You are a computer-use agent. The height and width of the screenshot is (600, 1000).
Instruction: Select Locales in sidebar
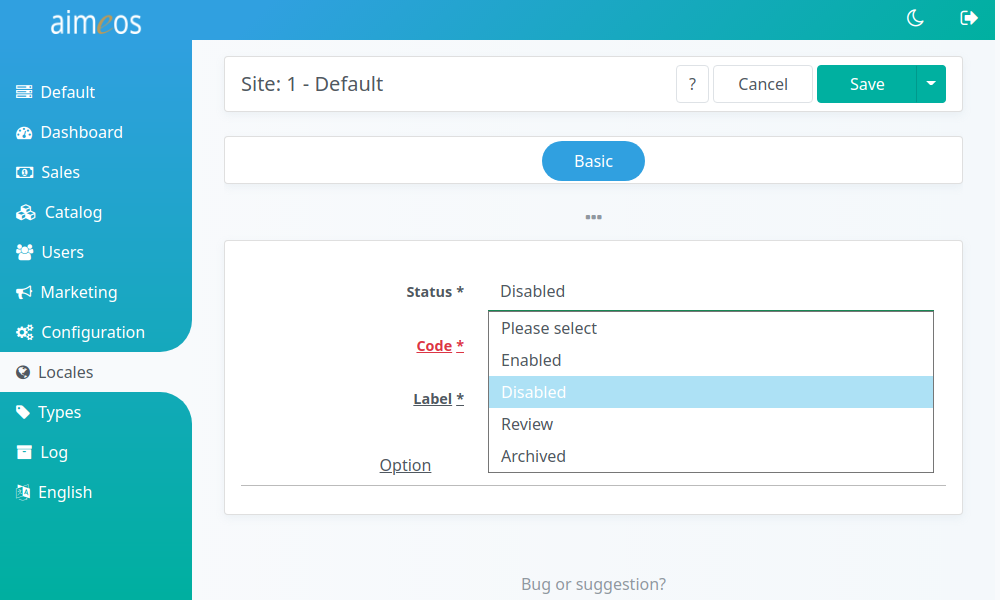[96, 372]
